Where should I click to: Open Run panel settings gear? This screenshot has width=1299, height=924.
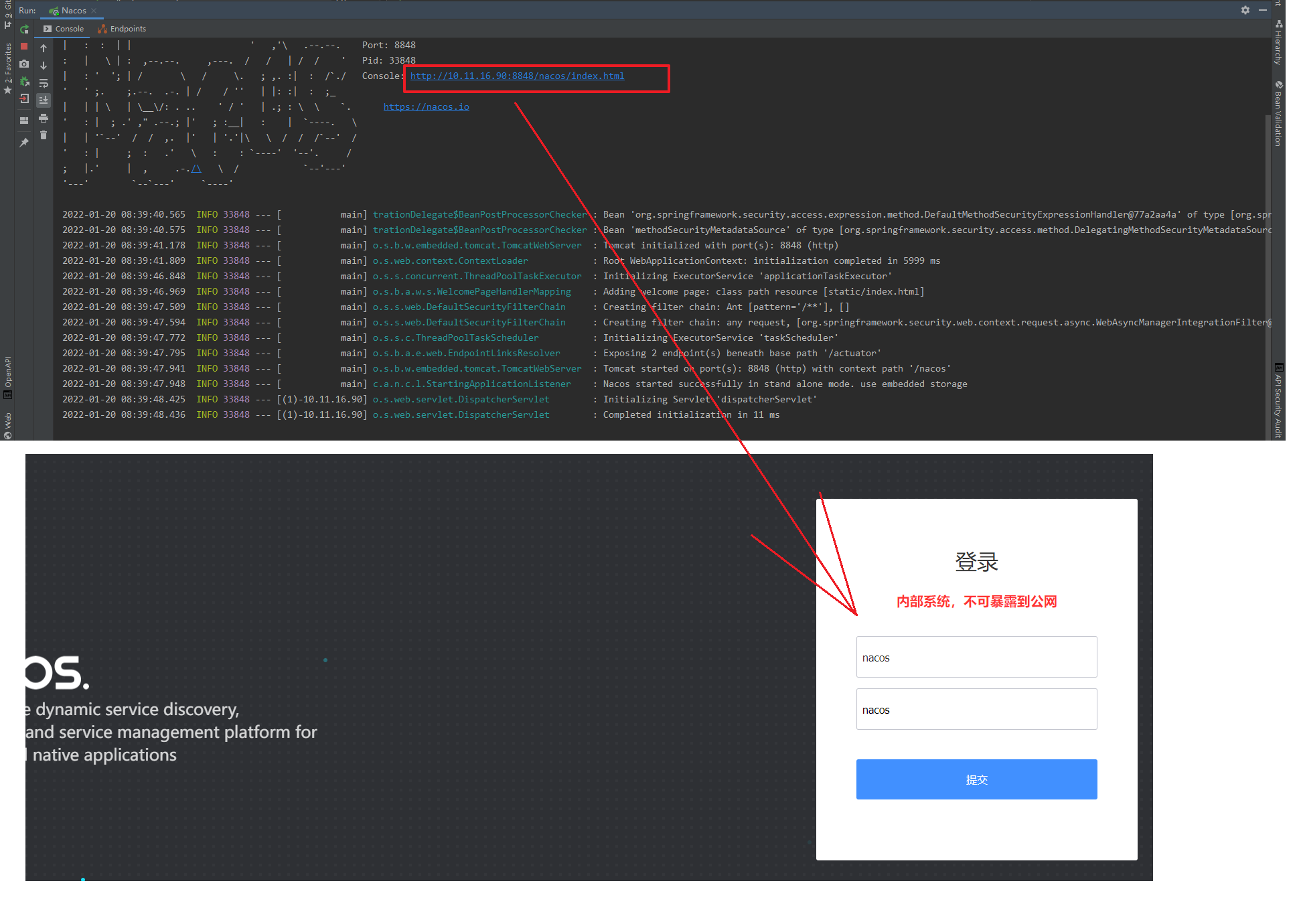(1245, 10)
